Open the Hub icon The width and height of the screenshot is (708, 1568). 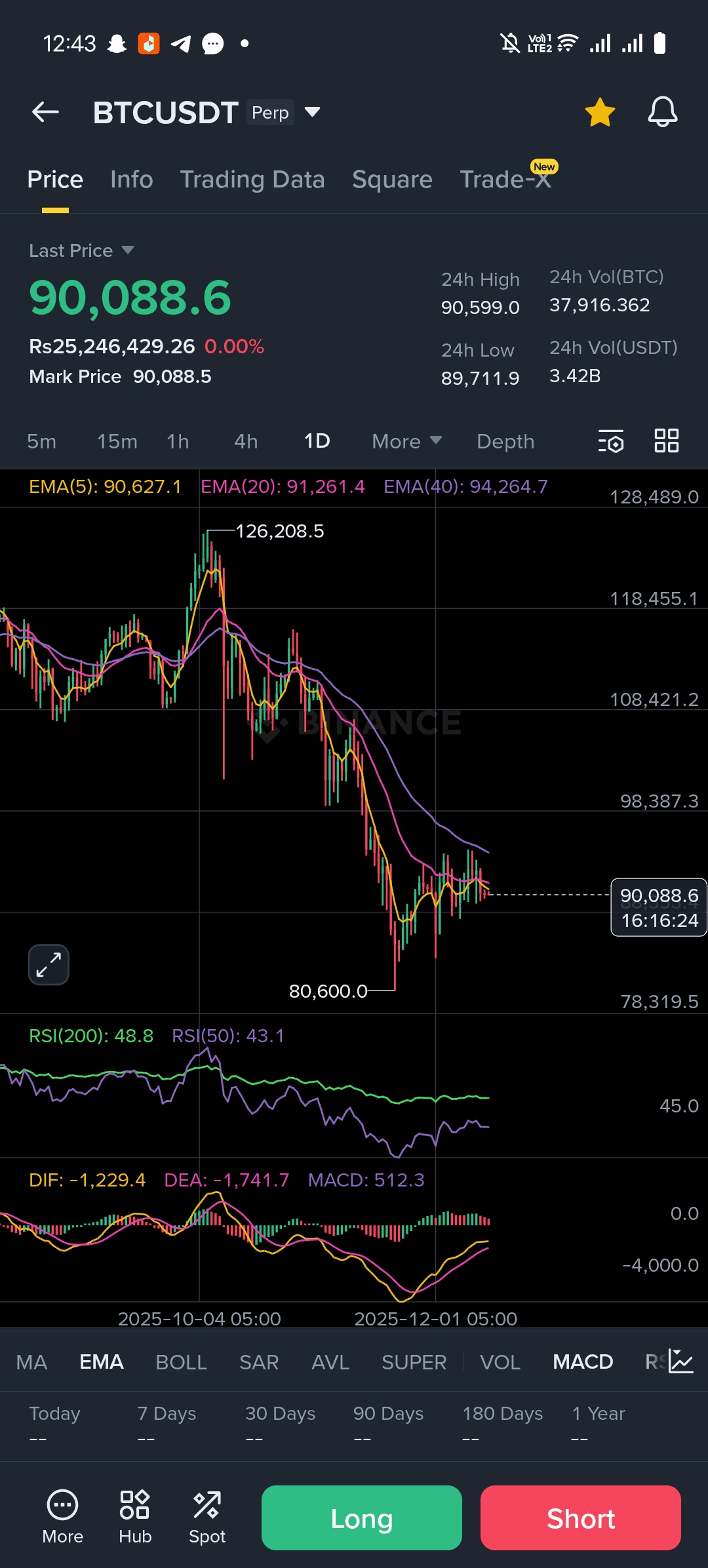(135, 1517)
